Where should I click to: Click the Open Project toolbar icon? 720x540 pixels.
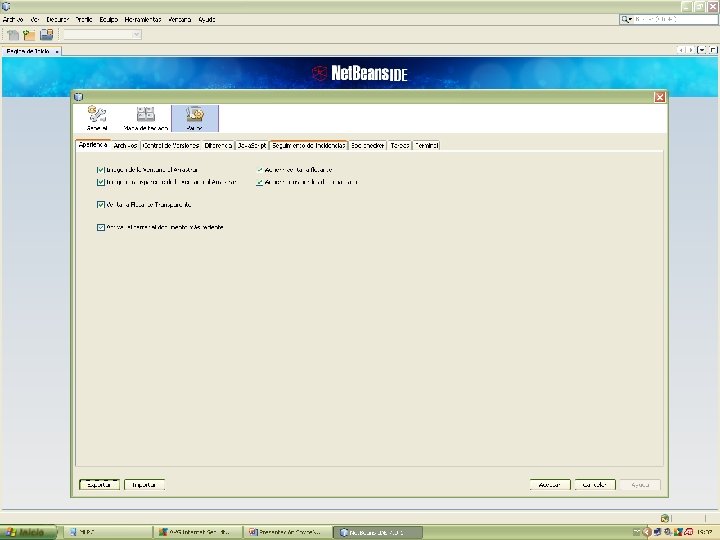point(46,35)
